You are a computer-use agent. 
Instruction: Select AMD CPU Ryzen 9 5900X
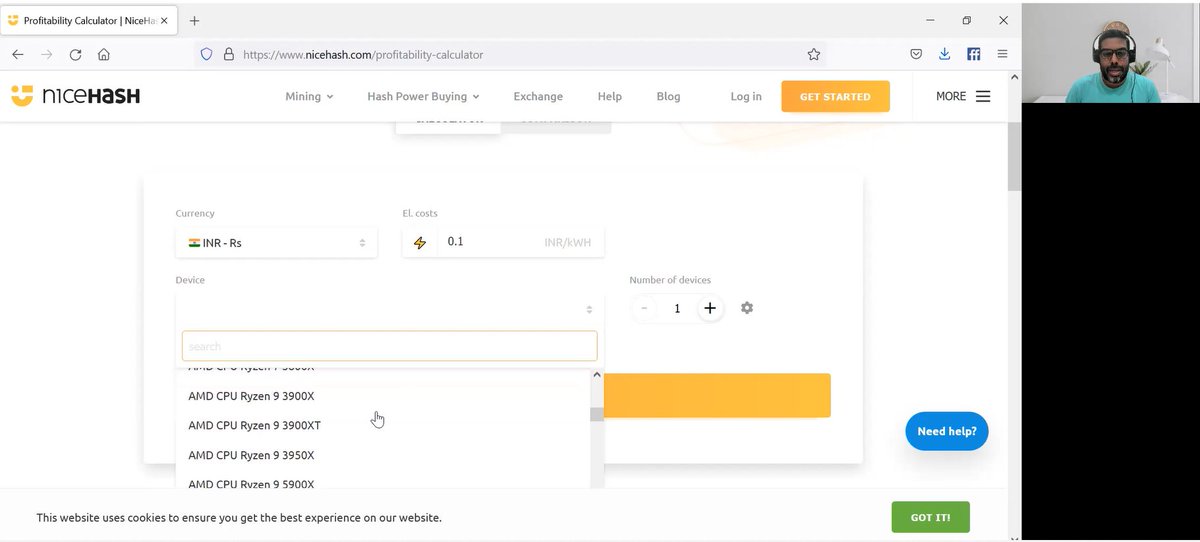tap(385, 483)
